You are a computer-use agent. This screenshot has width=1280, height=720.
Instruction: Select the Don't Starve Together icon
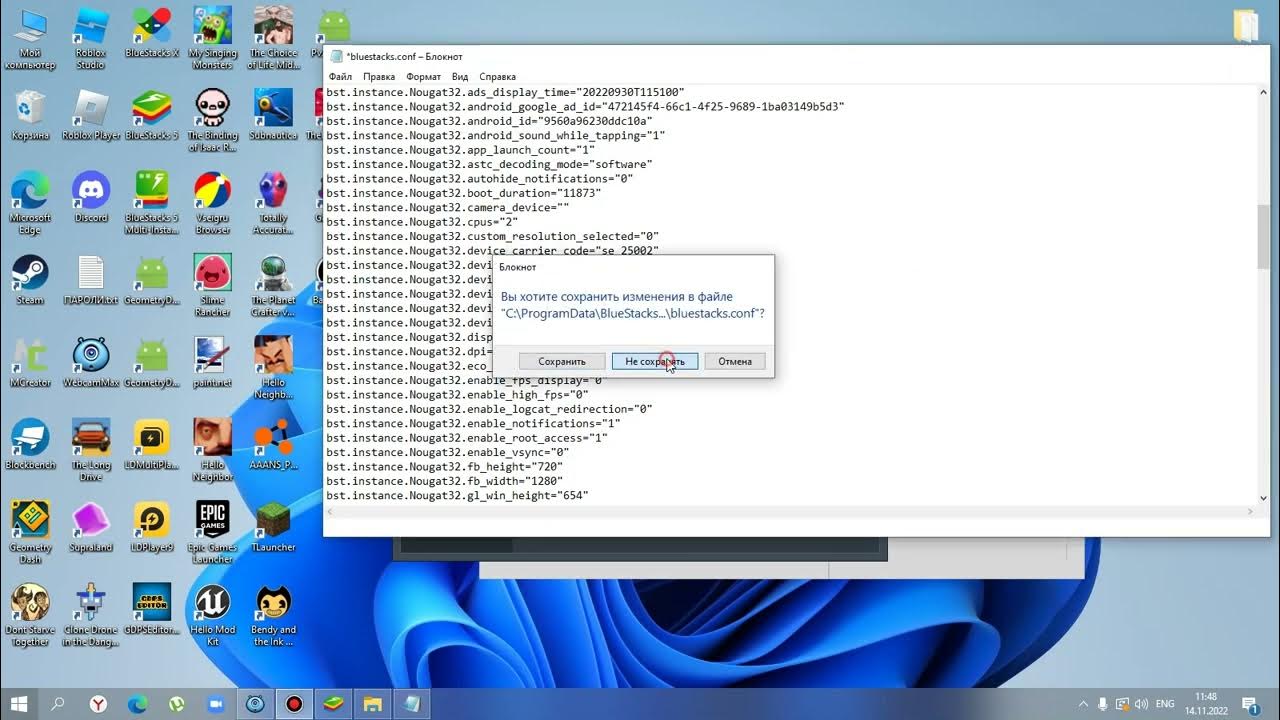click(30, 615)
